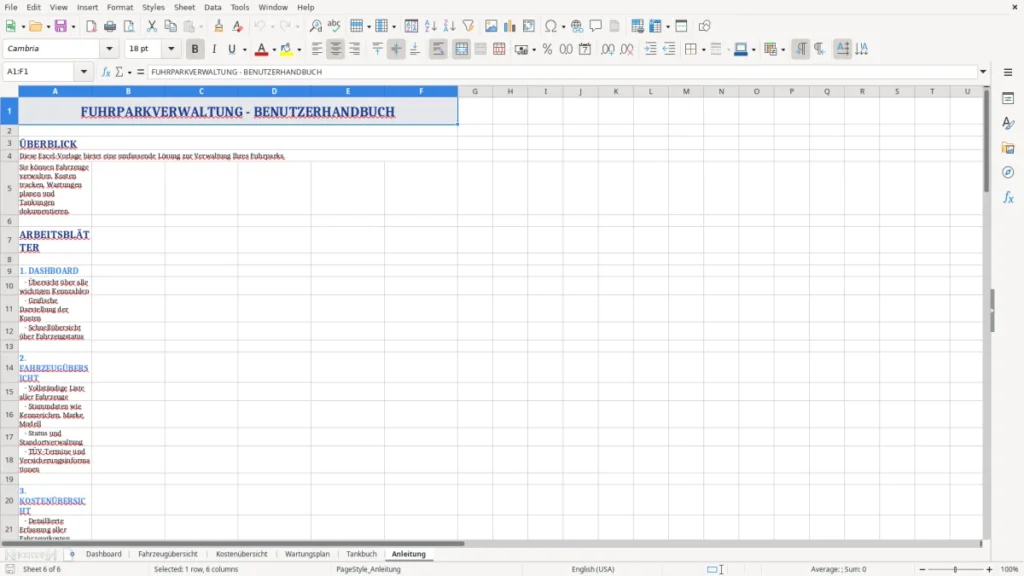Toggle Align Left
1024x576 pixels.
pyautogui.click(x=317, y=49)
